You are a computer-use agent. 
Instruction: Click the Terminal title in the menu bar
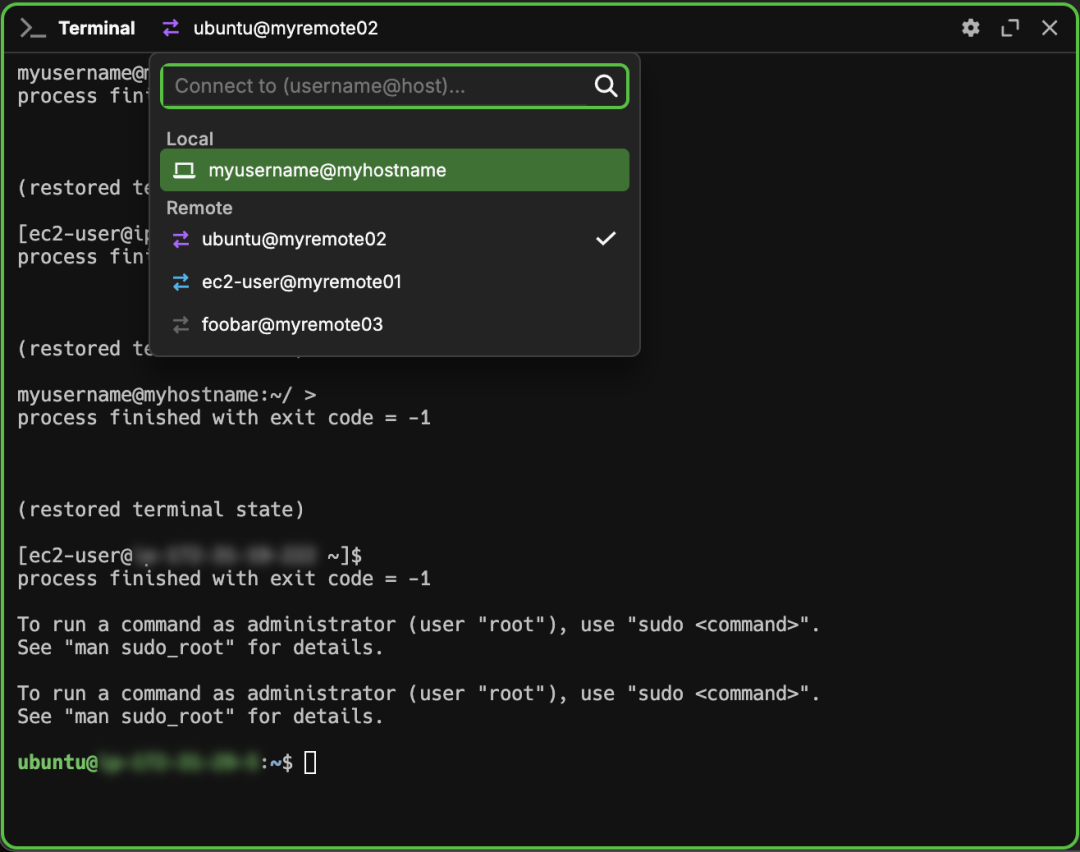(97, 28)
